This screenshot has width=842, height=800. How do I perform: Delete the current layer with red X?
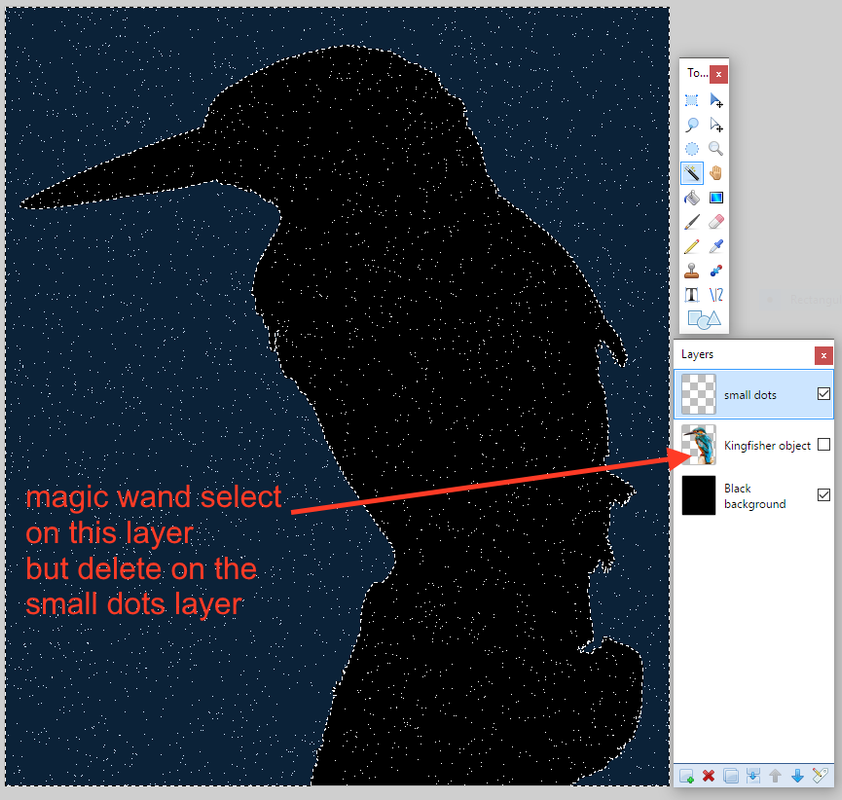(x=709, y=776)
